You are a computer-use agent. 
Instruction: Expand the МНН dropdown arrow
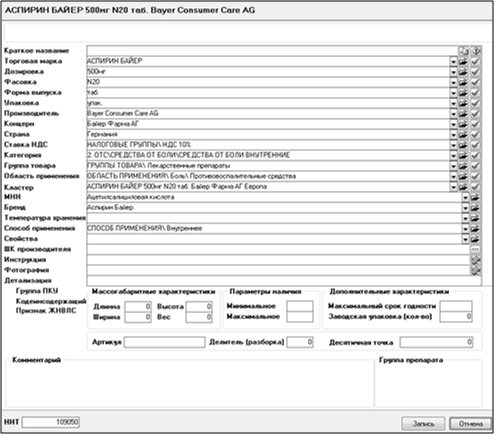465,197
